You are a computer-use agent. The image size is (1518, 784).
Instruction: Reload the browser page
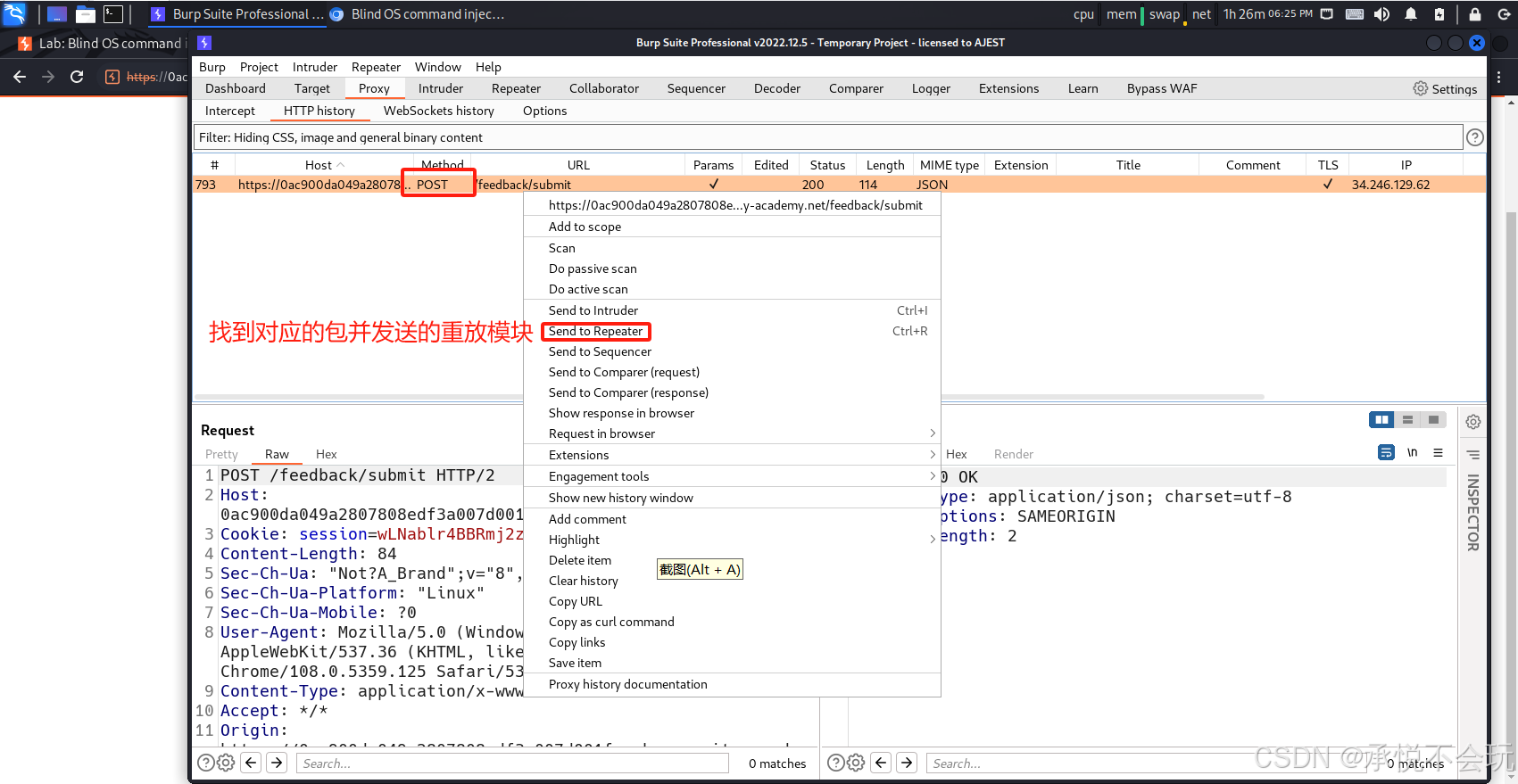click(x=77, y=77)
